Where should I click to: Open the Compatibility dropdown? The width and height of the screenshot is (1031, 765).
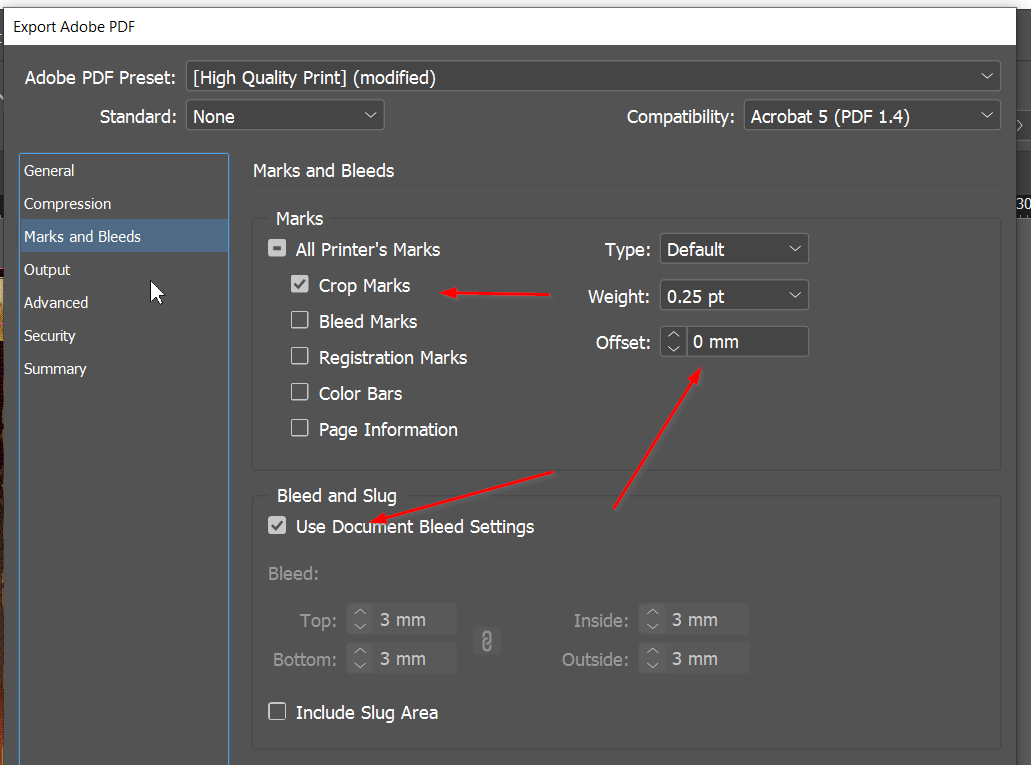click(x=871, y=117)
